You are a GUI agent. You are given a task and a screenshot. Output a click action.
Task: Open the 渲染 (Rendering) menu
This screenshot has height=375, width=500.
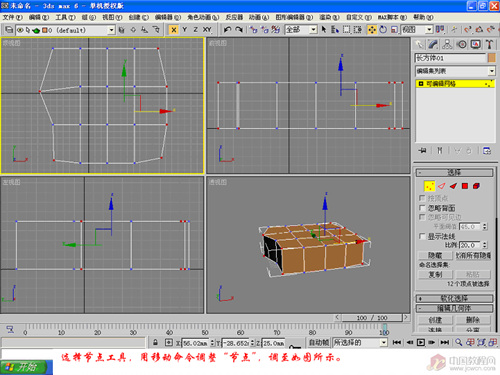coord(329,17)
